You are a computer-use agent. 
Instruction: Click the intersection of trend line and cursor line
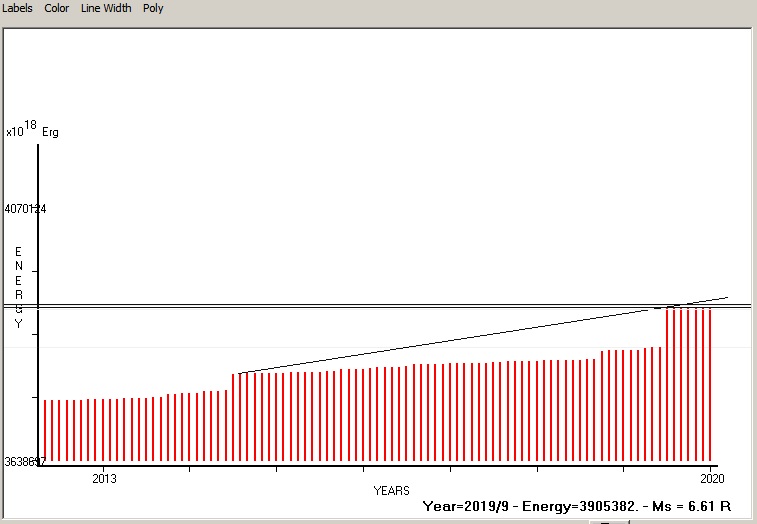(x=677, y=305)
